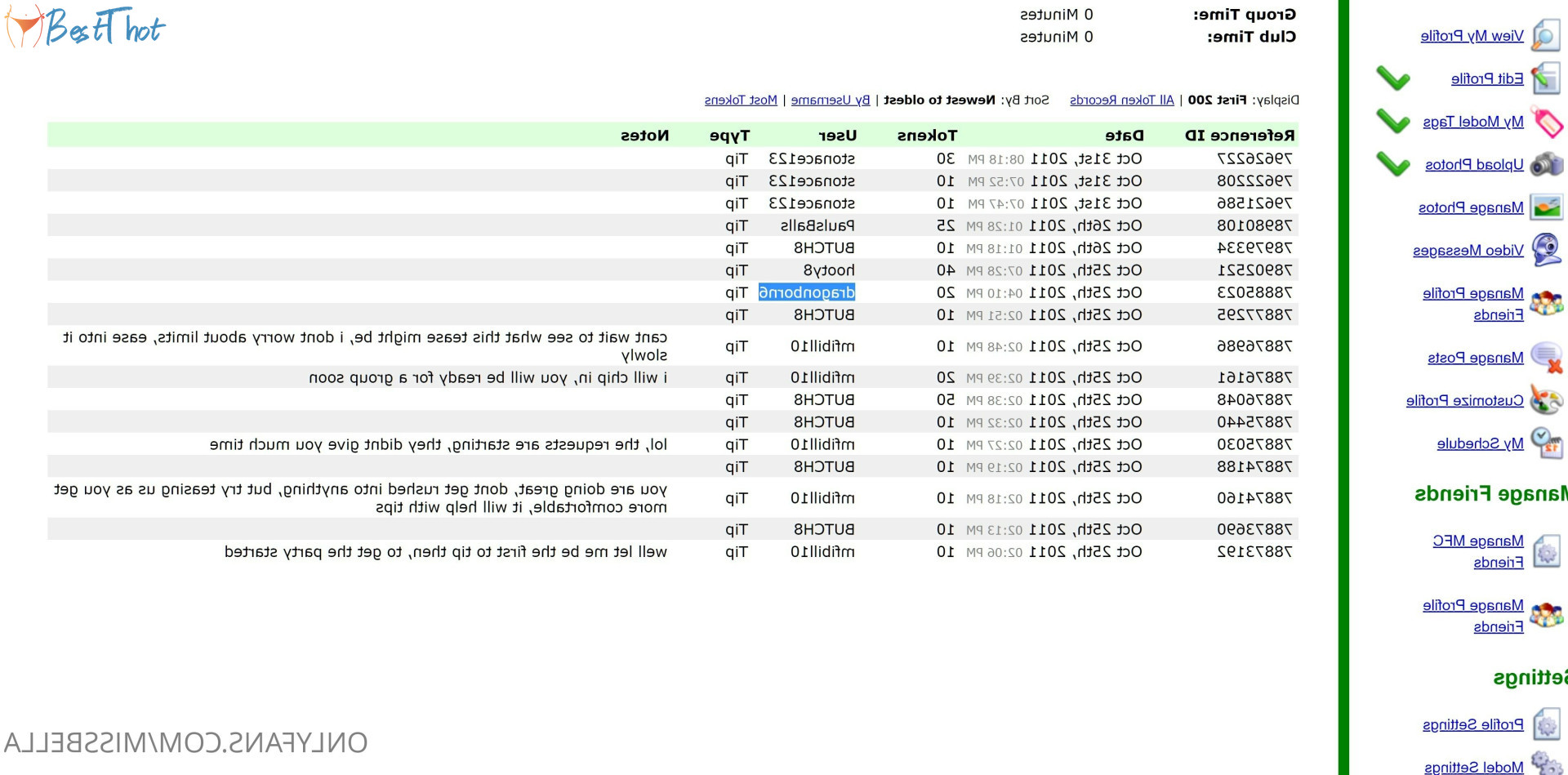The height and width of the screenshot is (775, 1568).
Task: Click the BestHot logo
Action: click(x=86, y=27)
